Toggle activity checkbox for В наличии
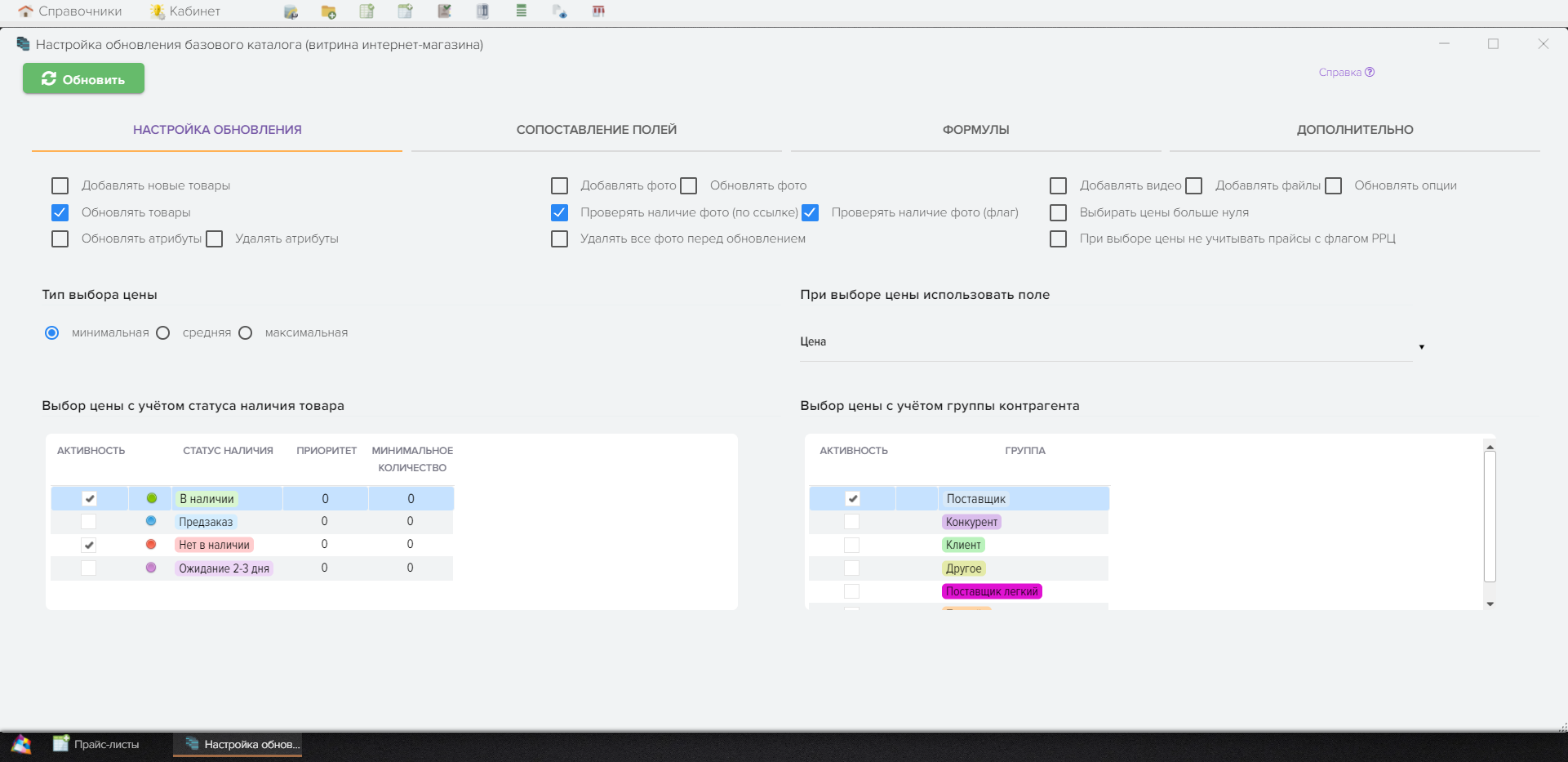This screenshot has height=762, width=1568. click(90, 498)
